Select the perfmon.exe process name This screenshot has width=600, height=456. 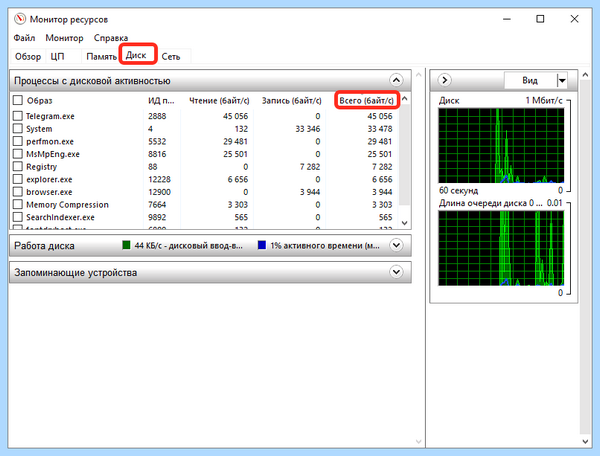(50, 142)
